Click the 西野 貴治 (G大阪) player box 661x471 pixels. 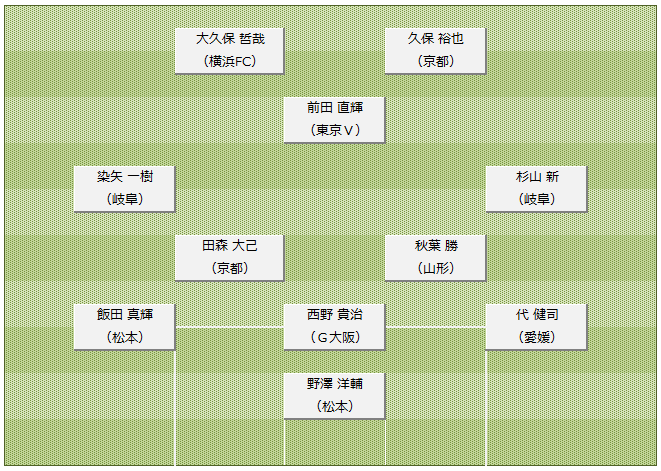(334, 327)
